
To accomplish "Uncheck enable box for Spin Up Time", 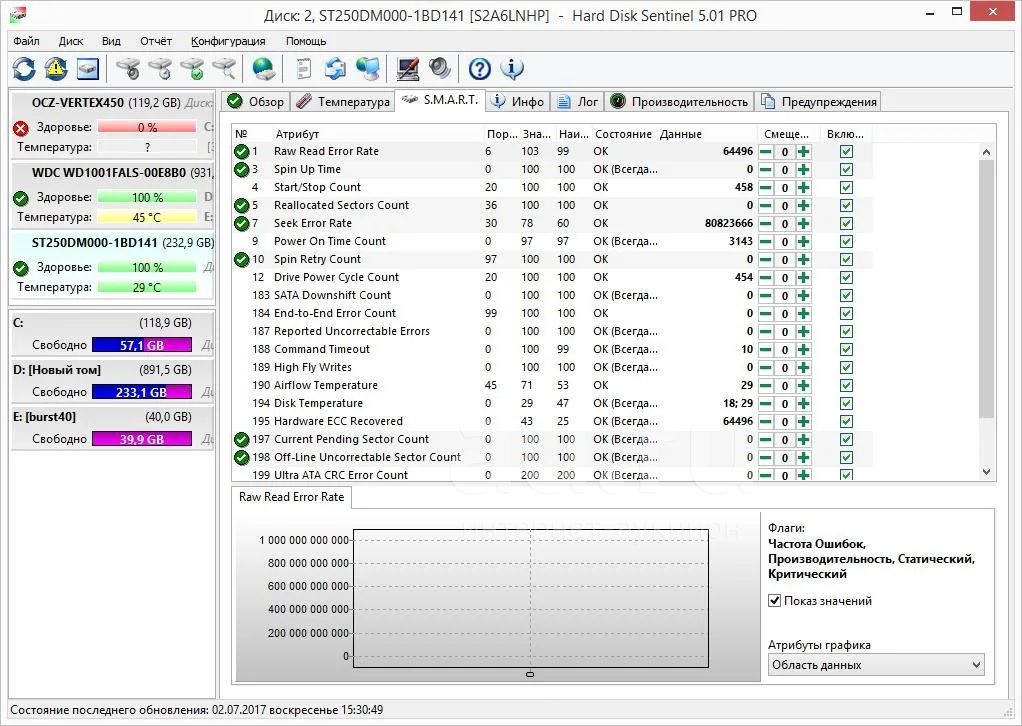I will click(846, 169).
